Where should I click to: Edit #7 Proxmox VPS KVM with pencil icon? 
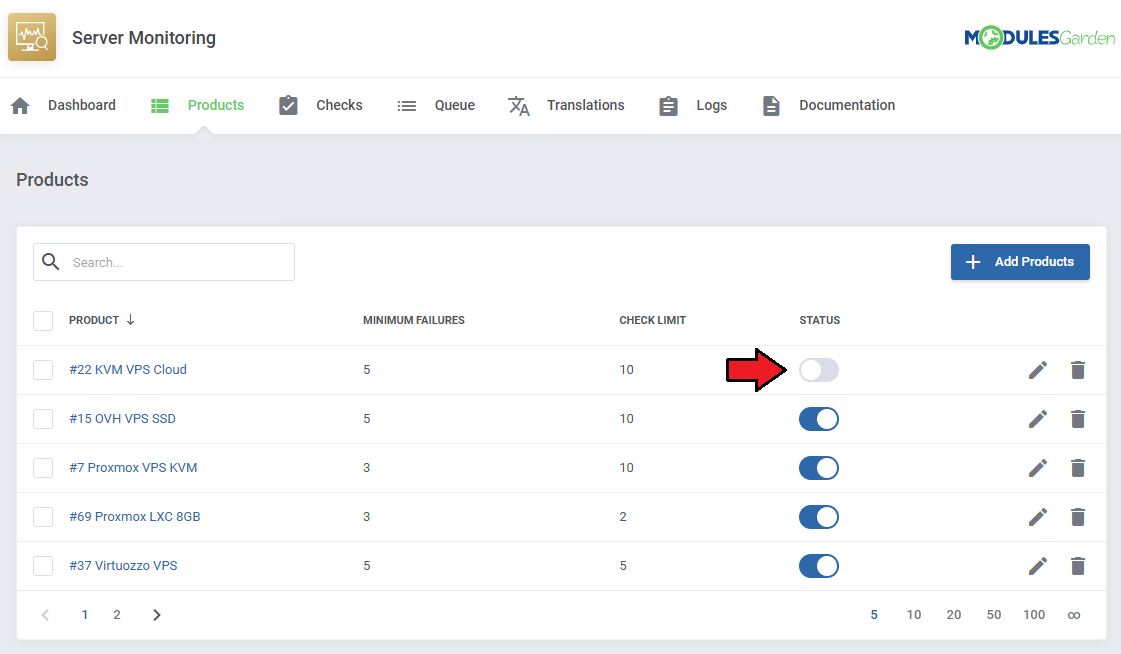point(1038,468)
